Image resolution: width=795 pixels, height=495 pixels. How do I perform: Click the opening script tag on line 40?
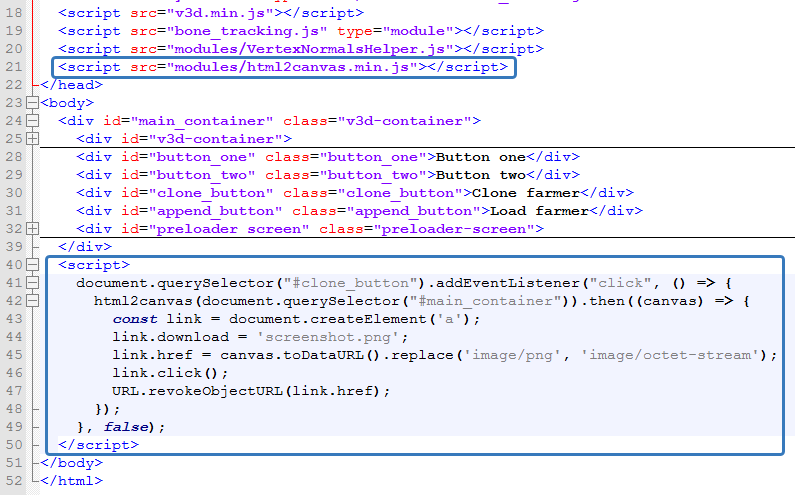[94, 265]
